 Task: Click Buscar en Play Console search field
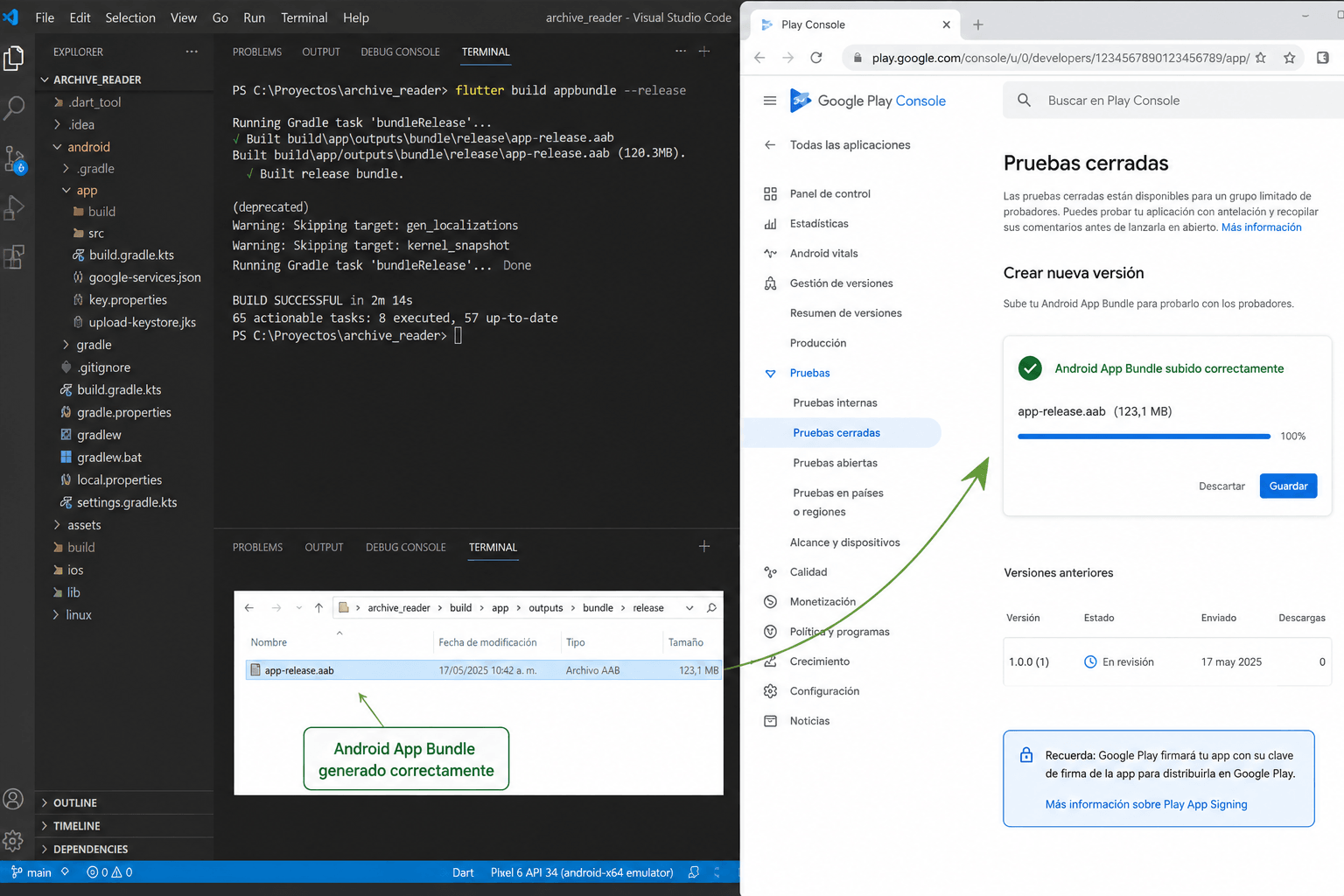(x=1172, y=101)
